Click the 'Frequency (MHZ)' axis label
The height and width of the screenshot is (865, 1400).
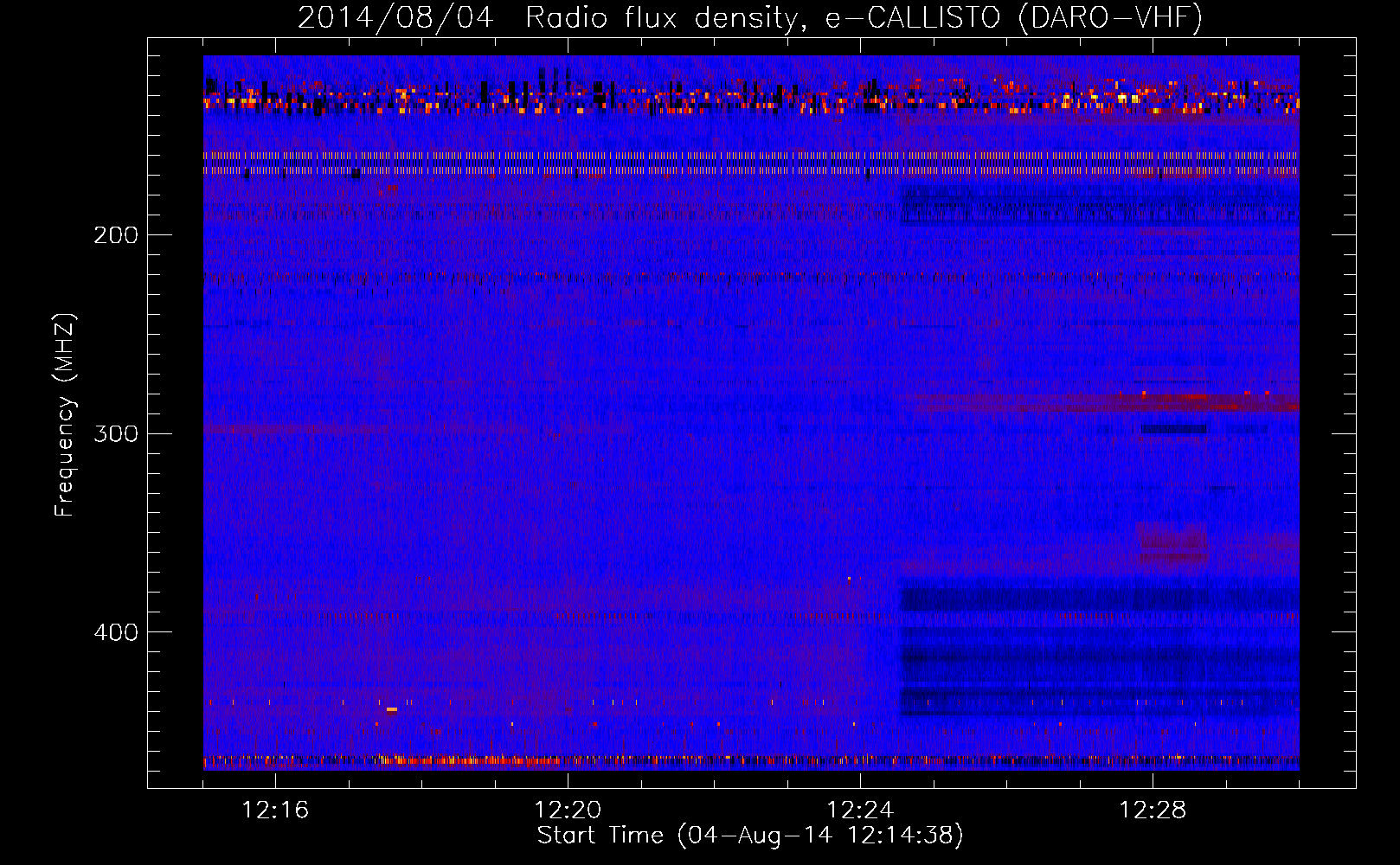click(65, 414)
